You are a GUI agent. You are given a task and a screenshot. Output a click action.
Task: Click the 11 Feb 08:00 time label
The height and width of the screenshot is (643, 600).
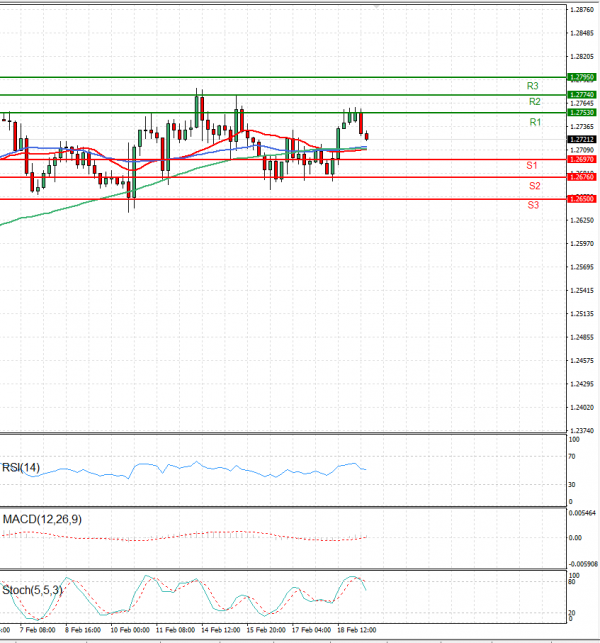[x=175, y=630]
